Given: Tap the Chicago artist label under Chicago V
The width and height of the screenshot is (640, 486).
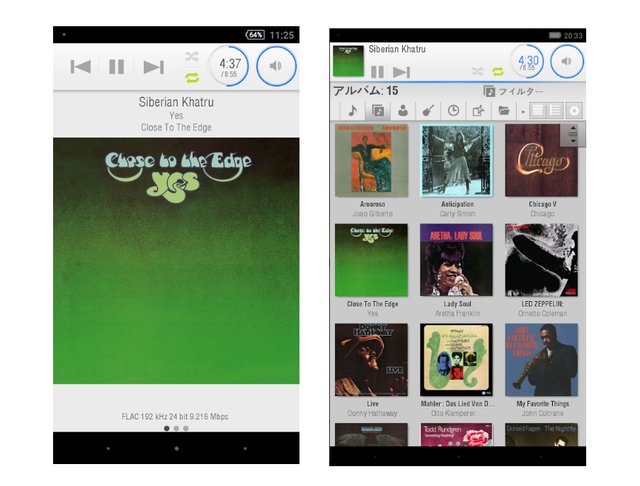Looking at the screenshot, I should pyautogui.click(x=542, y=214).
